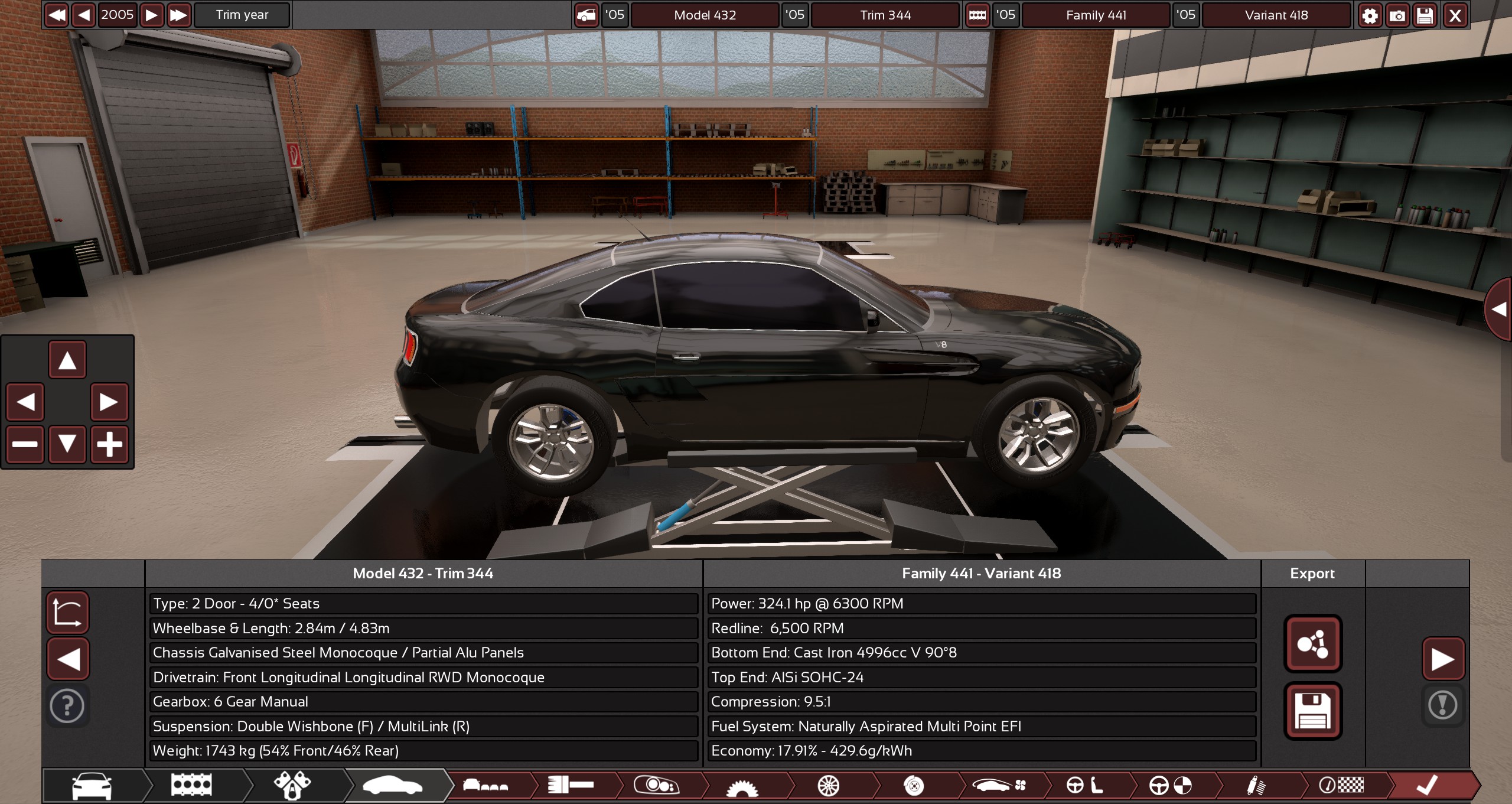Edit the Trim 344 name field
Viewport: 1512px width, 804px height.
pyautogui.click(x=885, y=15)
